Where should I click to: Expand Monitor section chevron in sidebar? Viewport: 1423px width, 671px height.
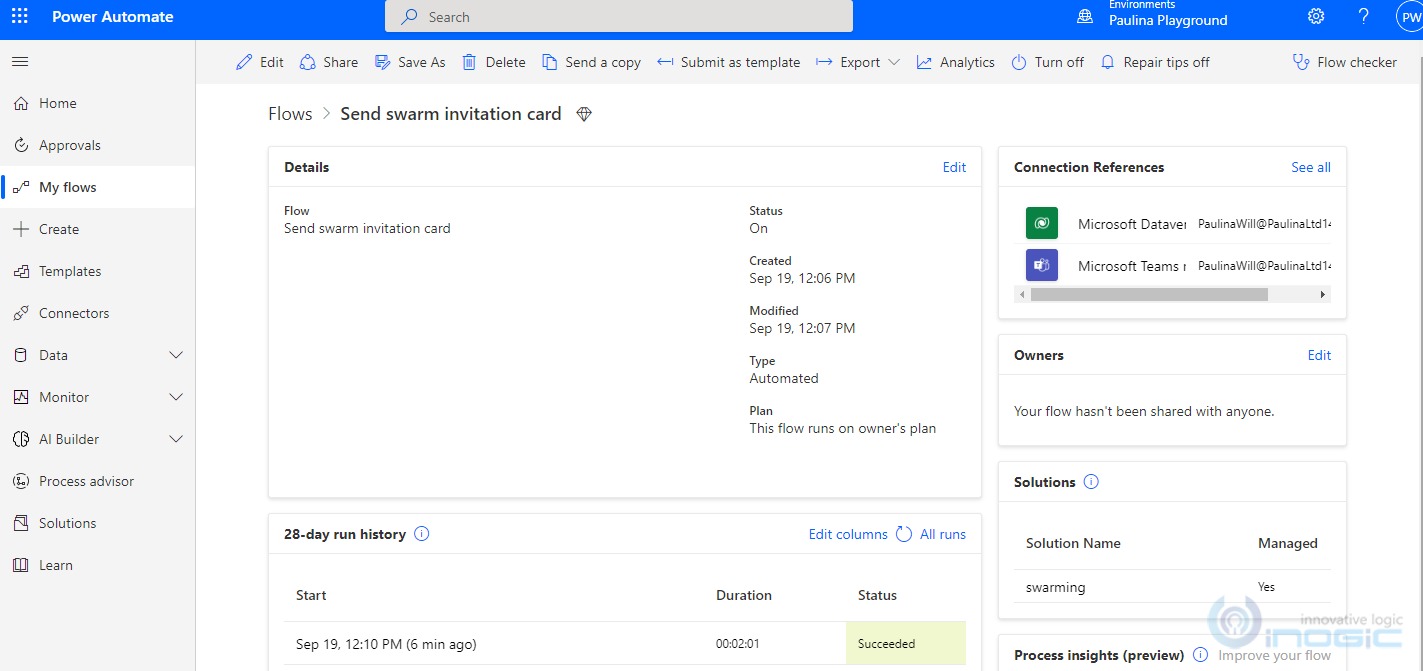pos(177,397)
